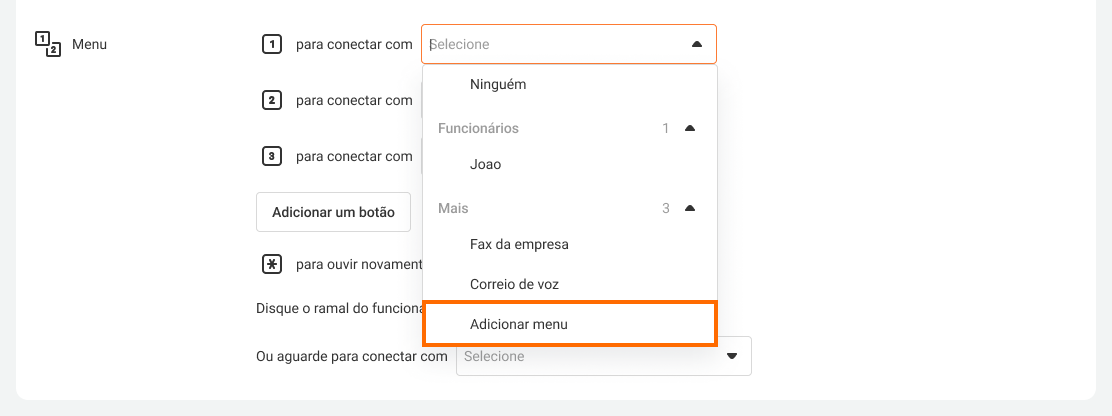
Task: Click the asterisk key icon
Action: pyautogui.click(x=271, y=264)
